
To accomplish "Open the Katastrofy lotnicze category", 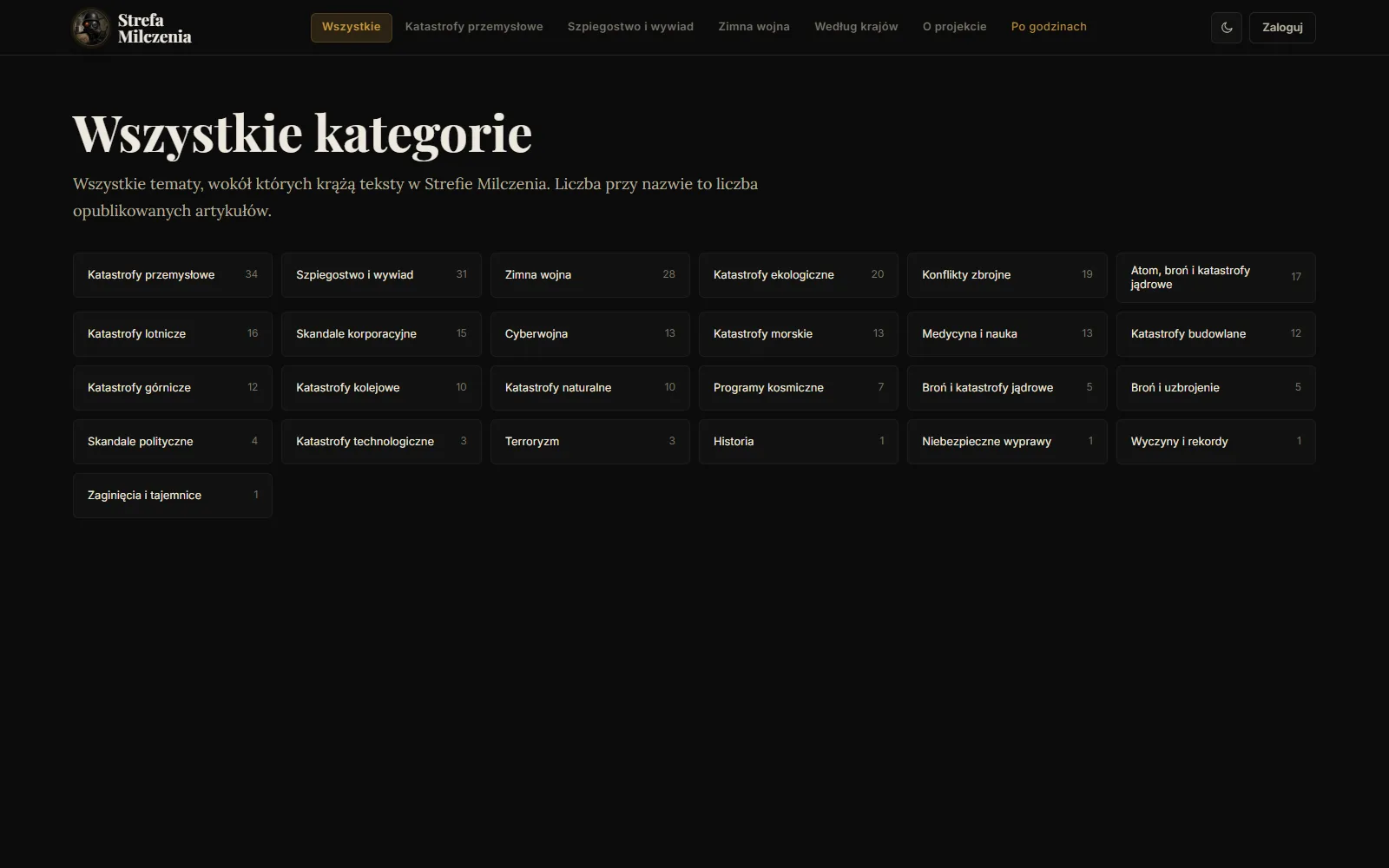I will point(173,334).
